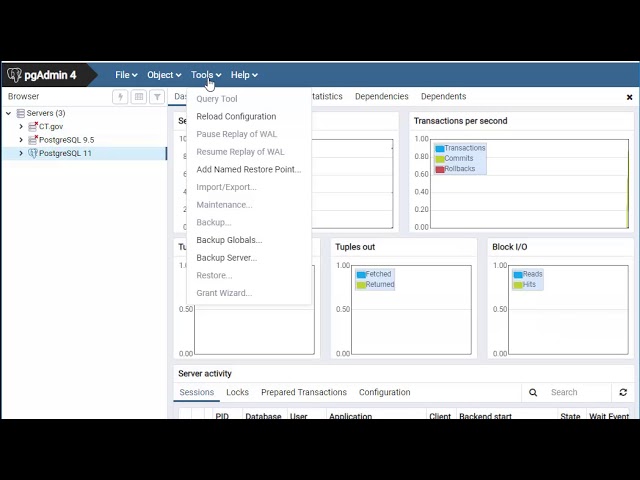
Task: Expand the PostgreSQL 9.5 server node
Action: point(21,140)
